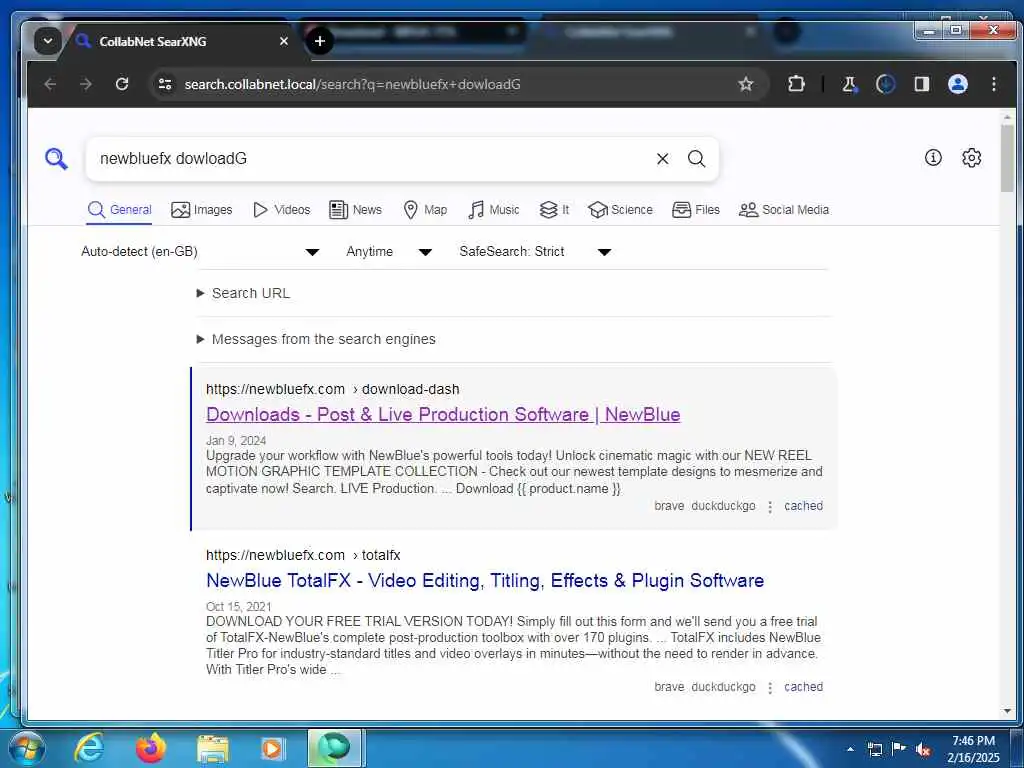Image resolution: width=1024 pixels, height=768 pixels.
Task: Switch to IT search tab
Action: tap(554, 210)
